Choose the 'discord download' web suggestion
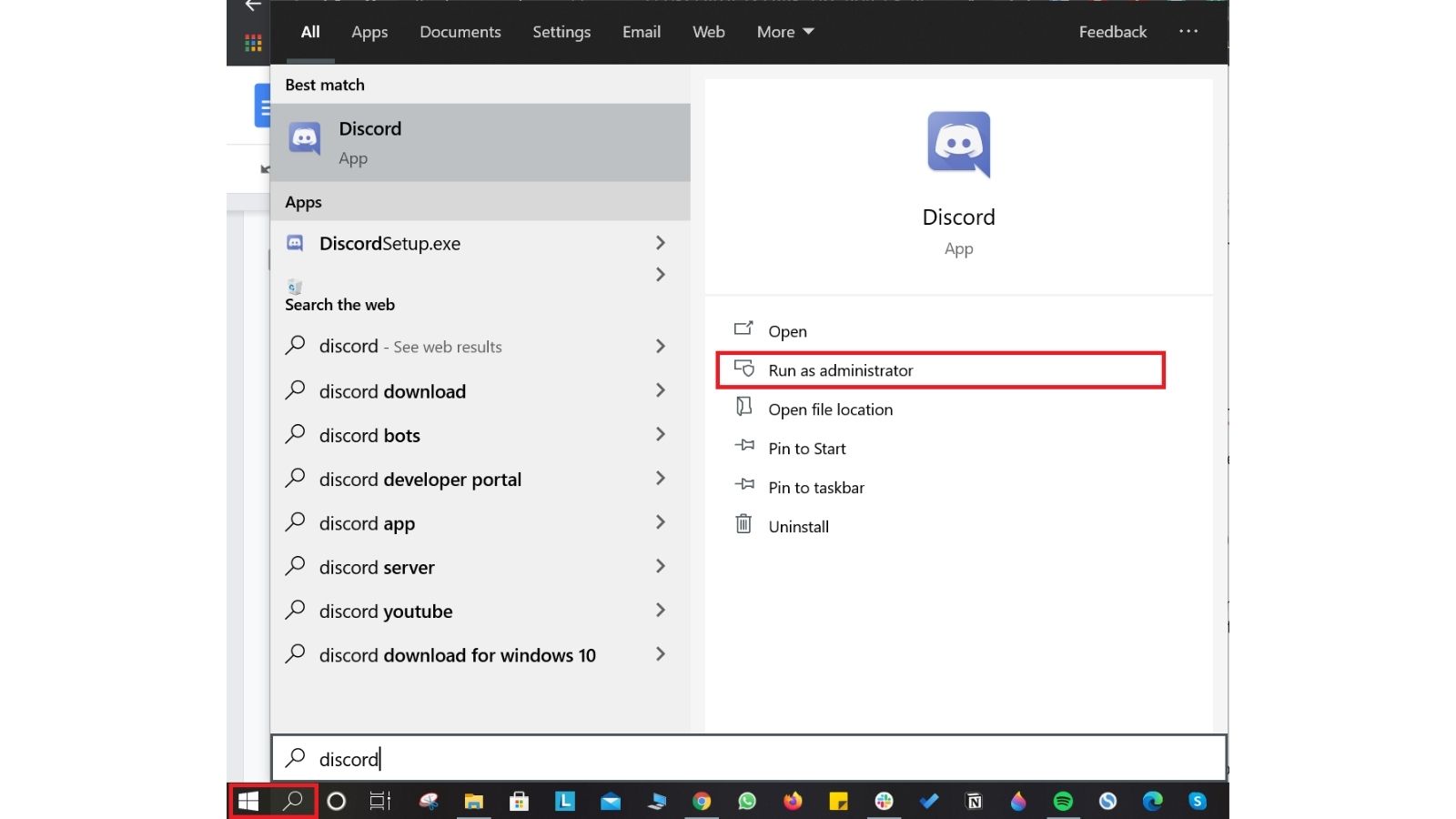This screenshot has width=1456, height=819. [x=392, y=391]
